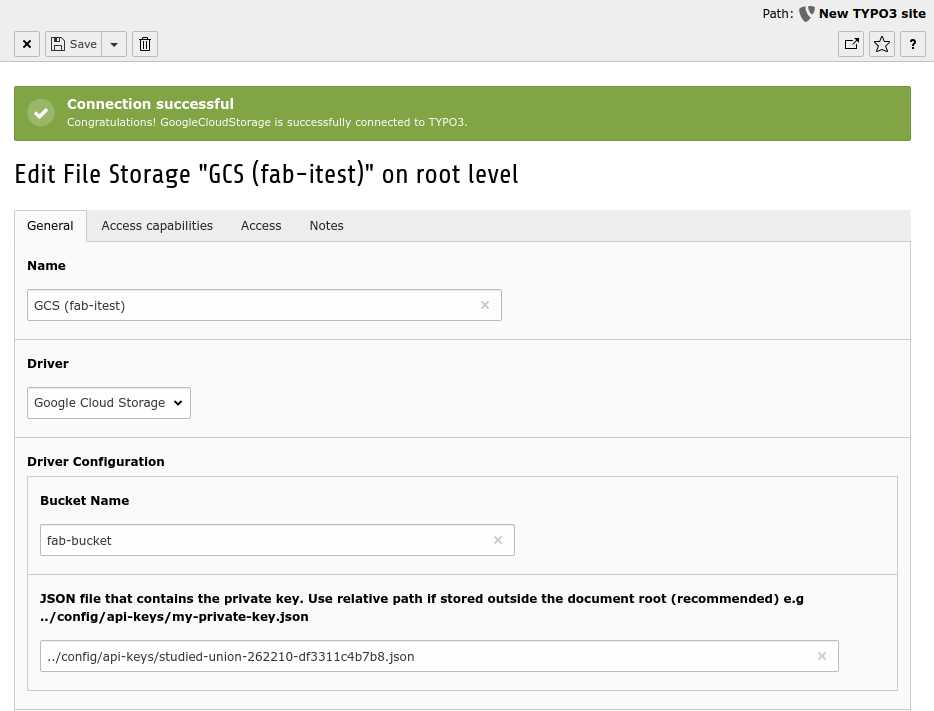Focus the Bucket Name input field
This screenshot has height=711, width=934.
pos(277,540)
